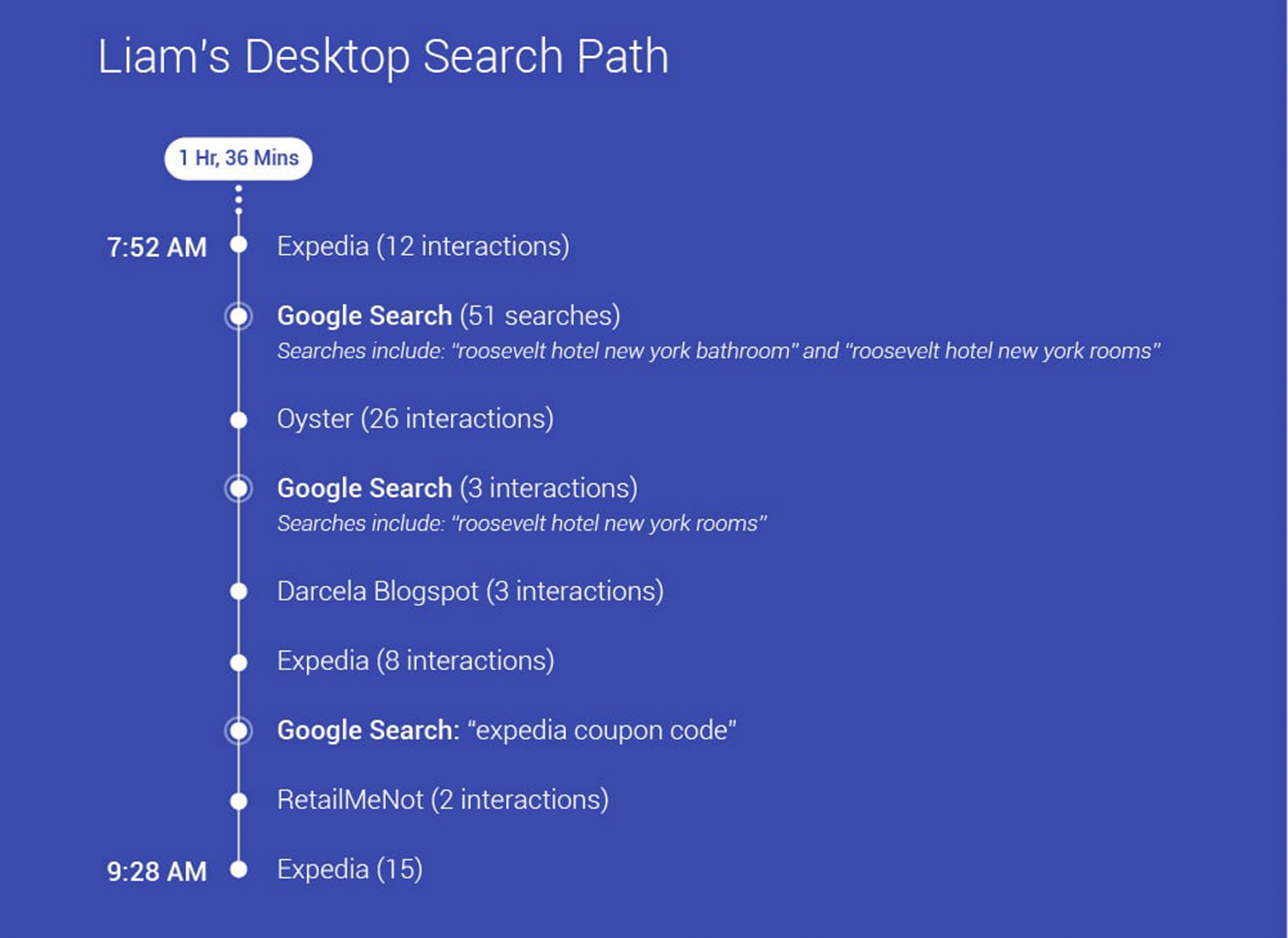
Task: Select the timeline dot next to 'Expedia (12 interactions)'
Action: point(239,245)
